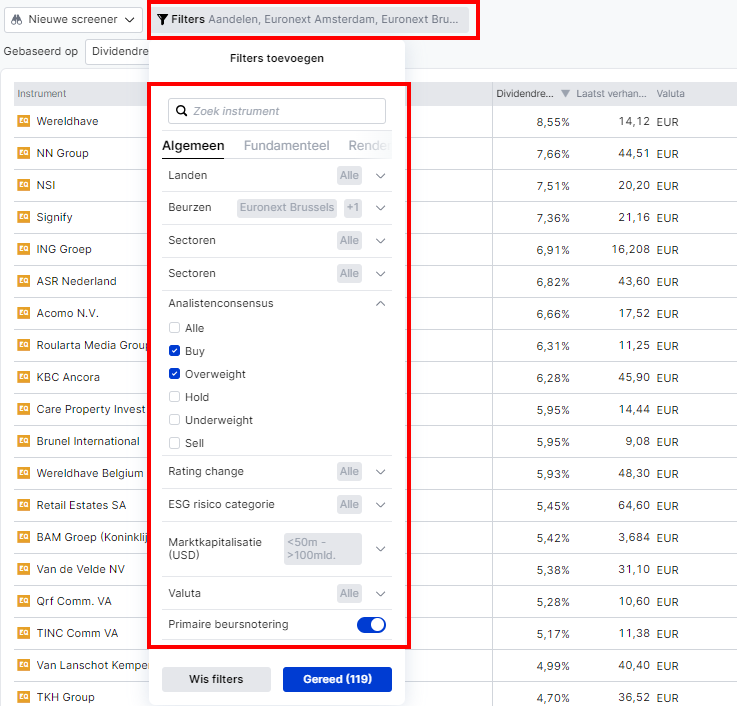This screenshot has width=737, height=706.
Task: Click the EQ icon next to Acomo N.V.
Action: [x=24, y=313]
